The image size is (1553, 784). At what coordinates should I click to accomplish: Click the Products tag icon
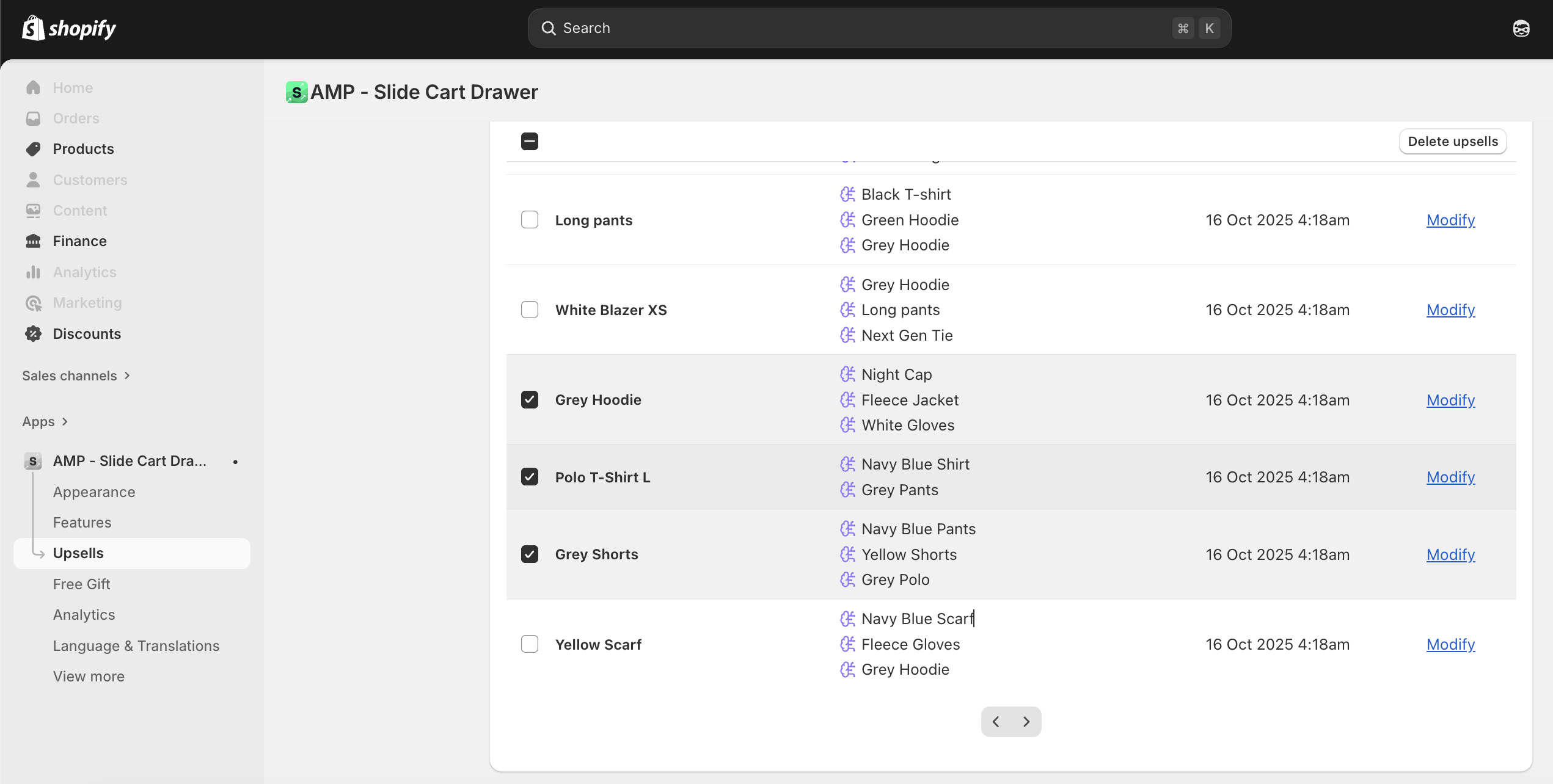[x=34, y=149]
